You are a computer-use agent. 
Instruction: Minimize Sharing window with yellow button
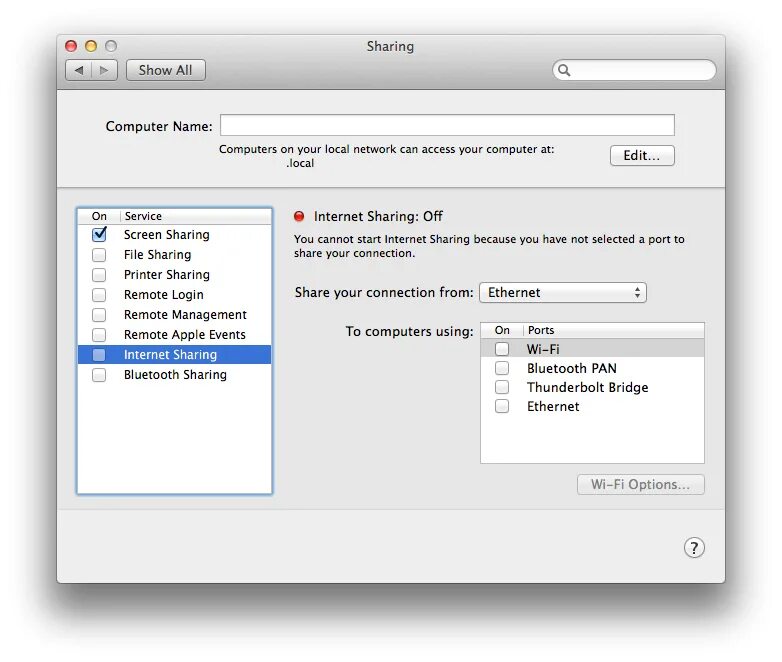point(91,46)
